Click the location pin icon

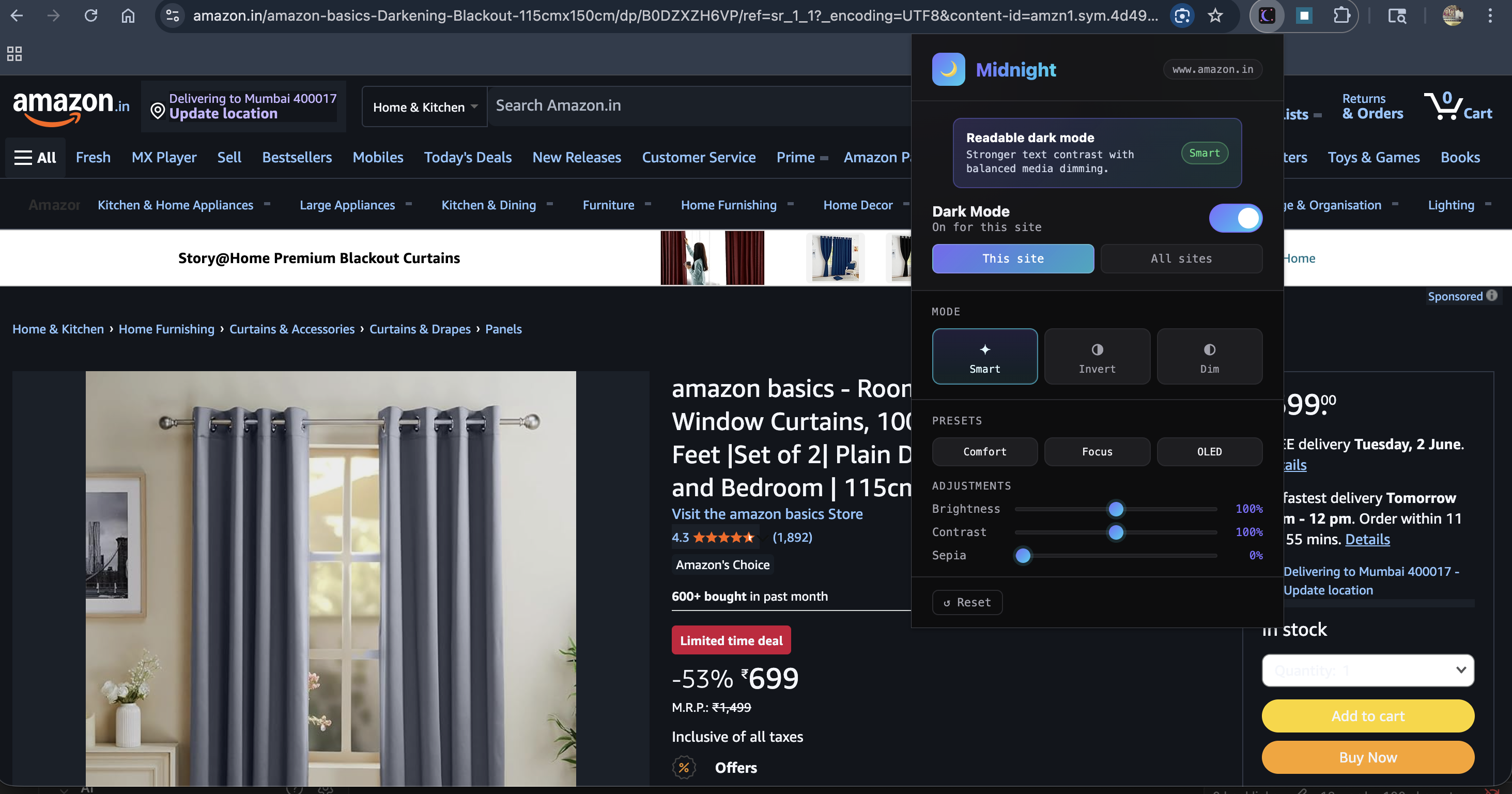point(157,110)
